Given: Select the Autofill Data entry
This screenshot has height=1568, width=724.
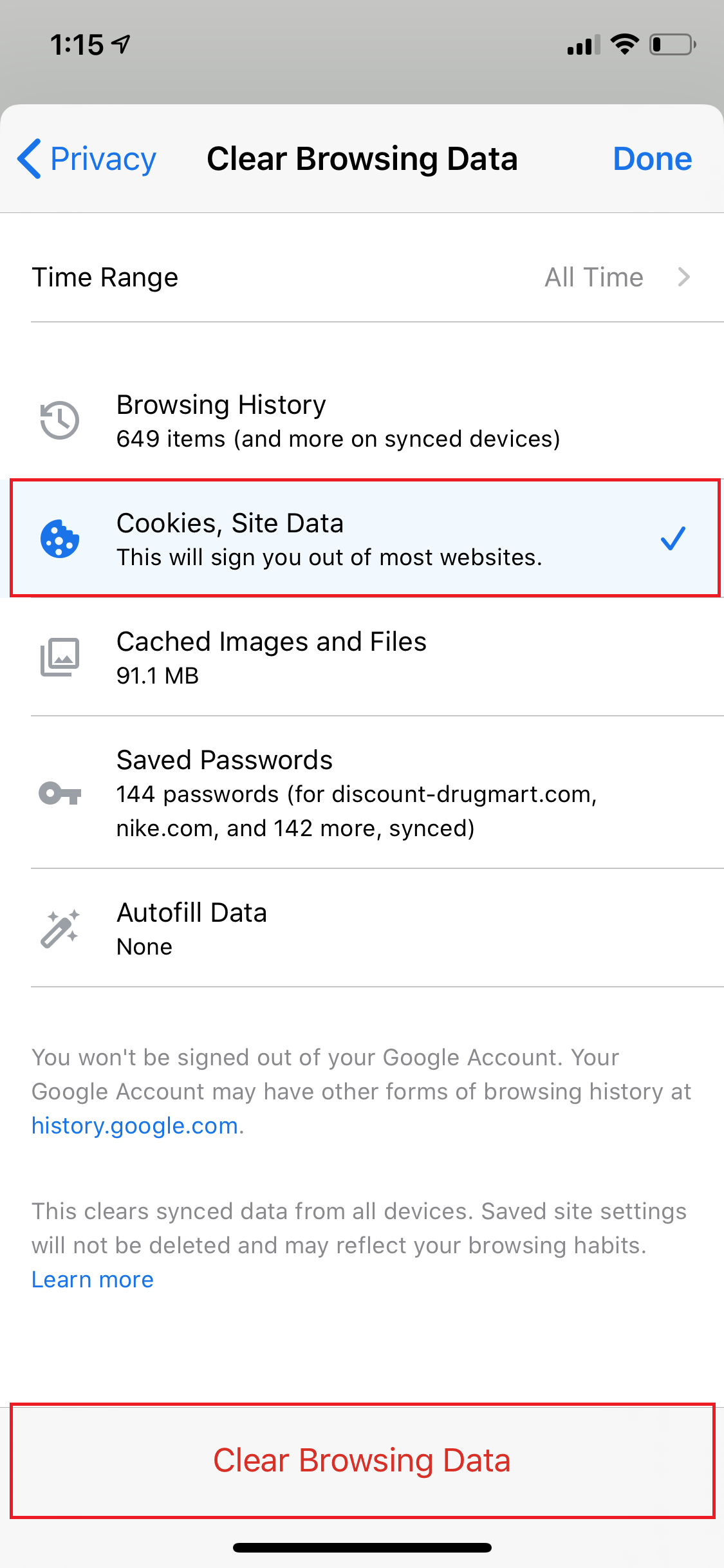Looking at the screenshot, I should coord(362,928).
